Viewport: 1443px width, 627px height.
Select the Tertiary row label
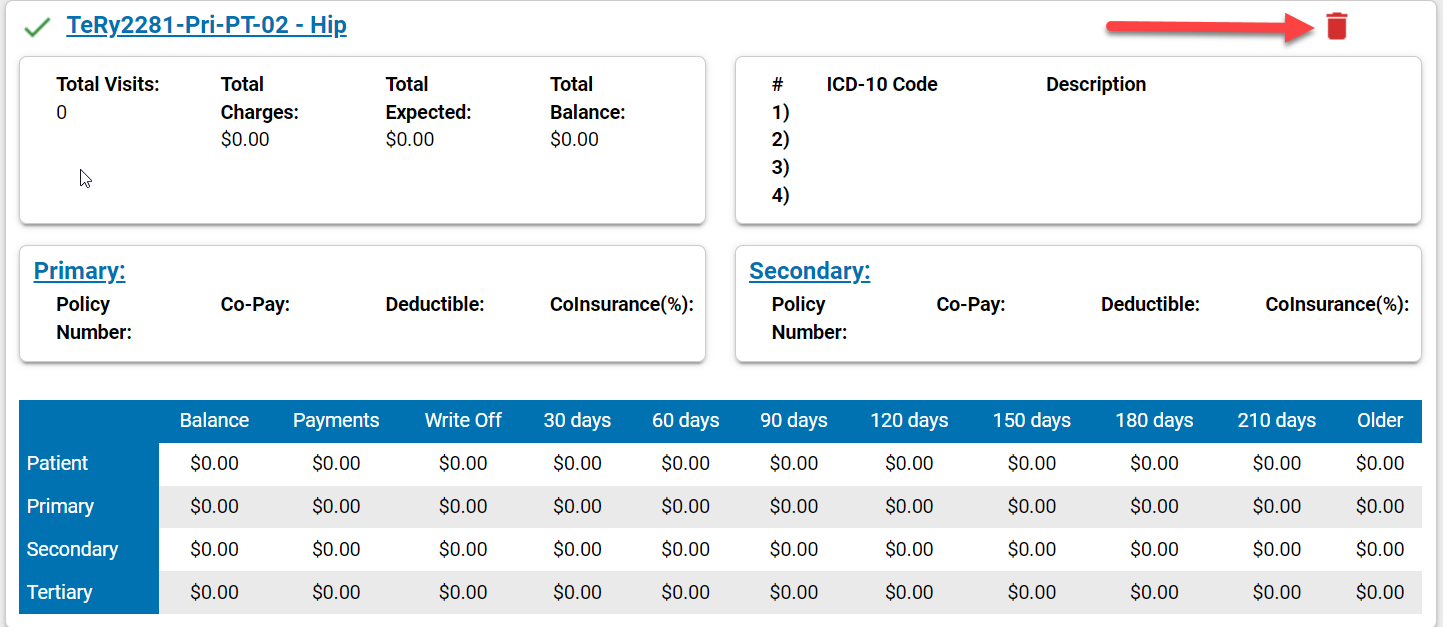coord(59,593)
